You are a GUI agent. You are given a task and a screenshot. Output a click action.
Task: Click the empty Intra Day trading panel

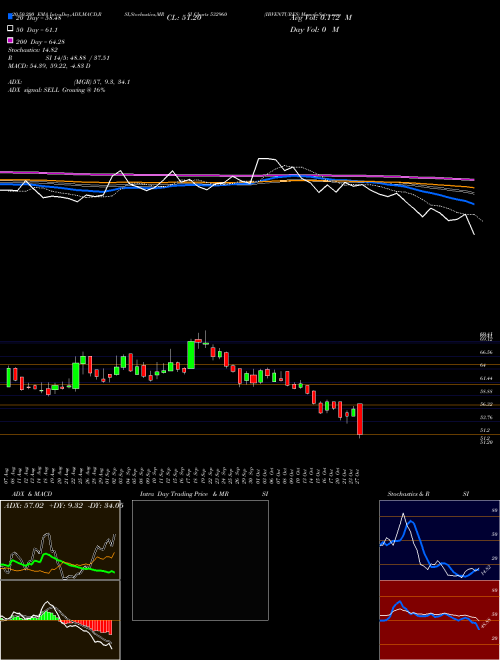tap(200, 560)
